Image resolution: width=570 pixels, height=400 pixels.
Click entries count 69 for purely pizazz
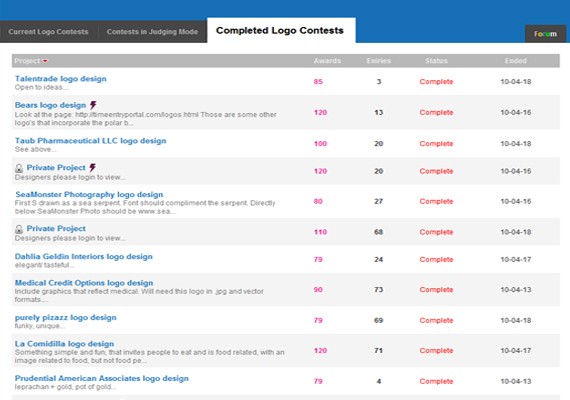click(379, 320)
